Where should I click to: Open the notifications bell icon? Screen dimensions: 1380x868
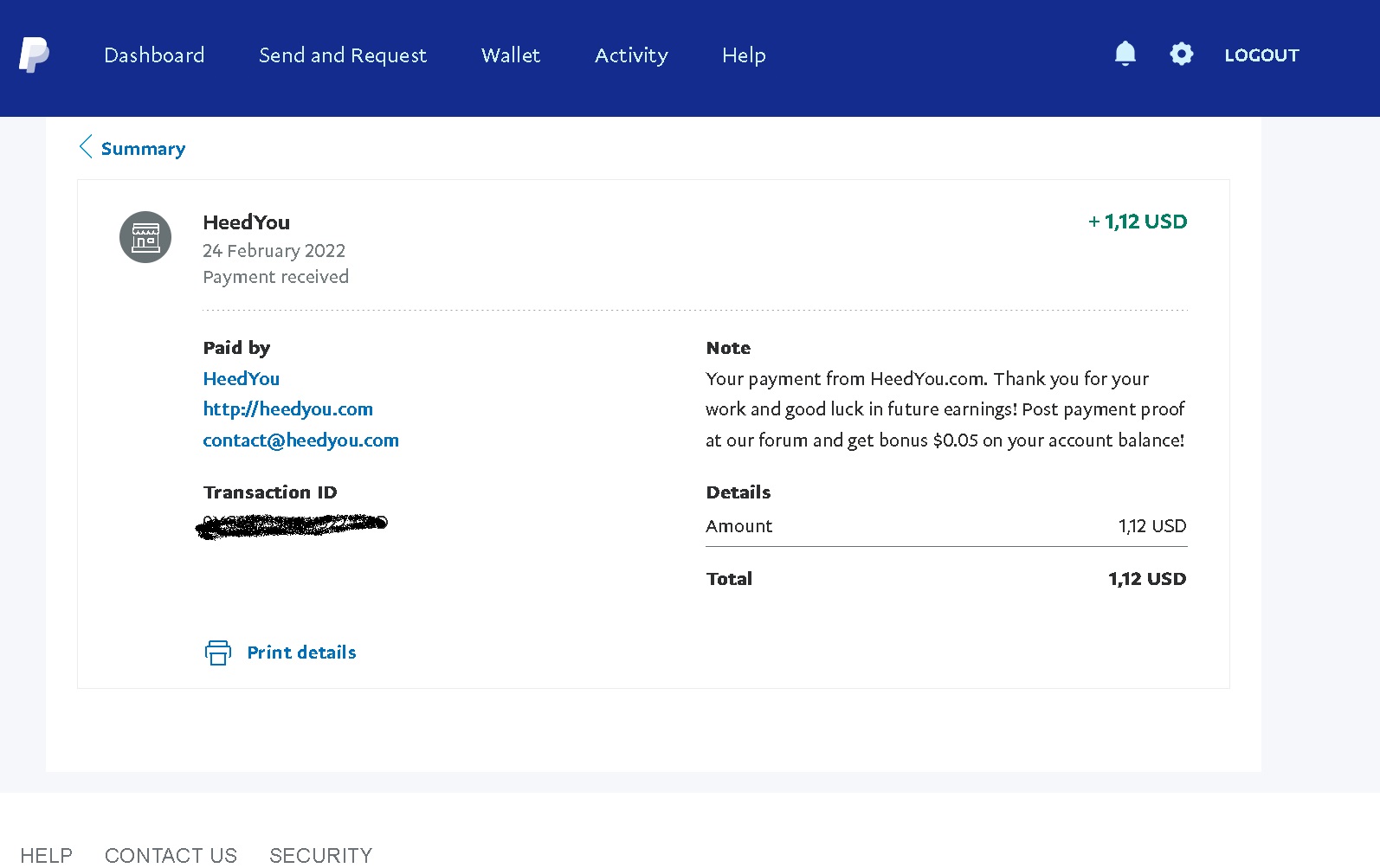click(x=1125, y=54)
